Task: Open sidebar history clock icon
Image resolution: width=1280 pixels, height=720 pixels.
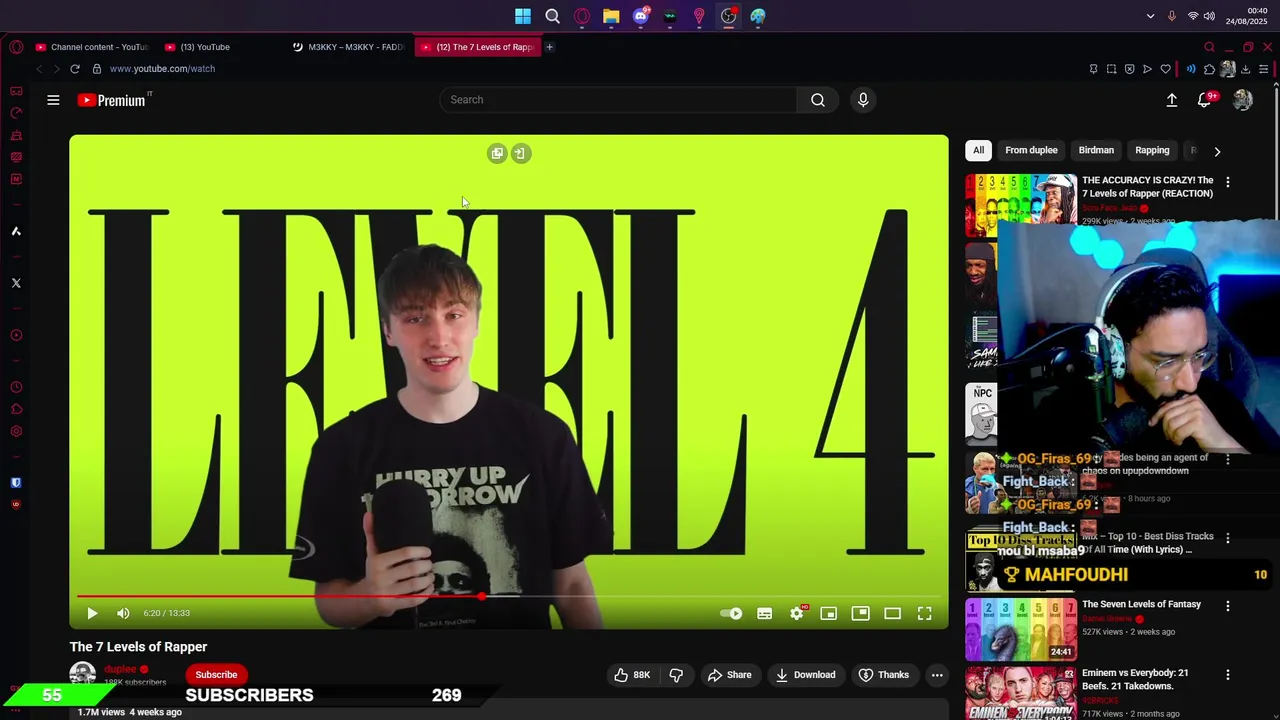Action: 16,388
